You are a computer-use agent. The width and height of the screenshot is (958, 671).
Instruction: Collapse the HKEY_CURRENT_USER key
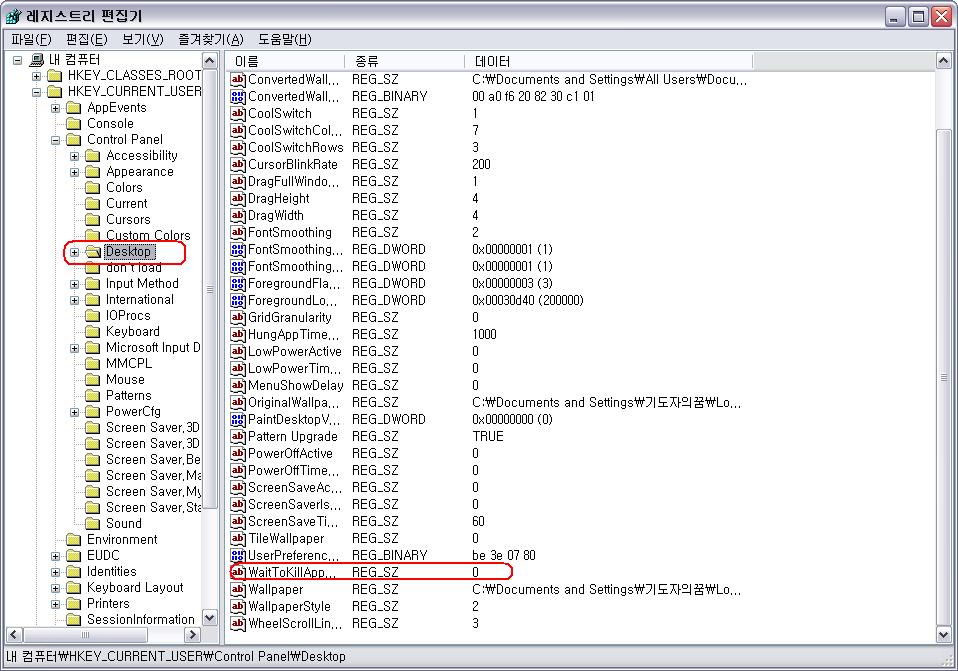pos(37,92)
